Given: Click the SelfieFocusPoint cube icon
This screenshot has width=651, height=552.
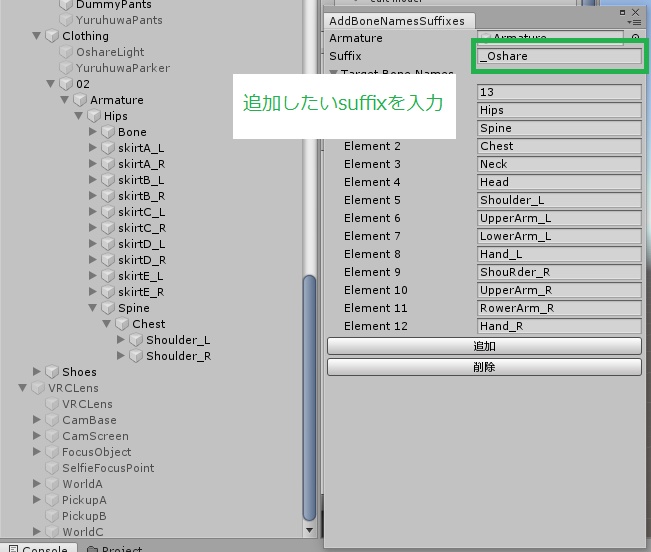Looking at the screenshot, I should point(52,468).
